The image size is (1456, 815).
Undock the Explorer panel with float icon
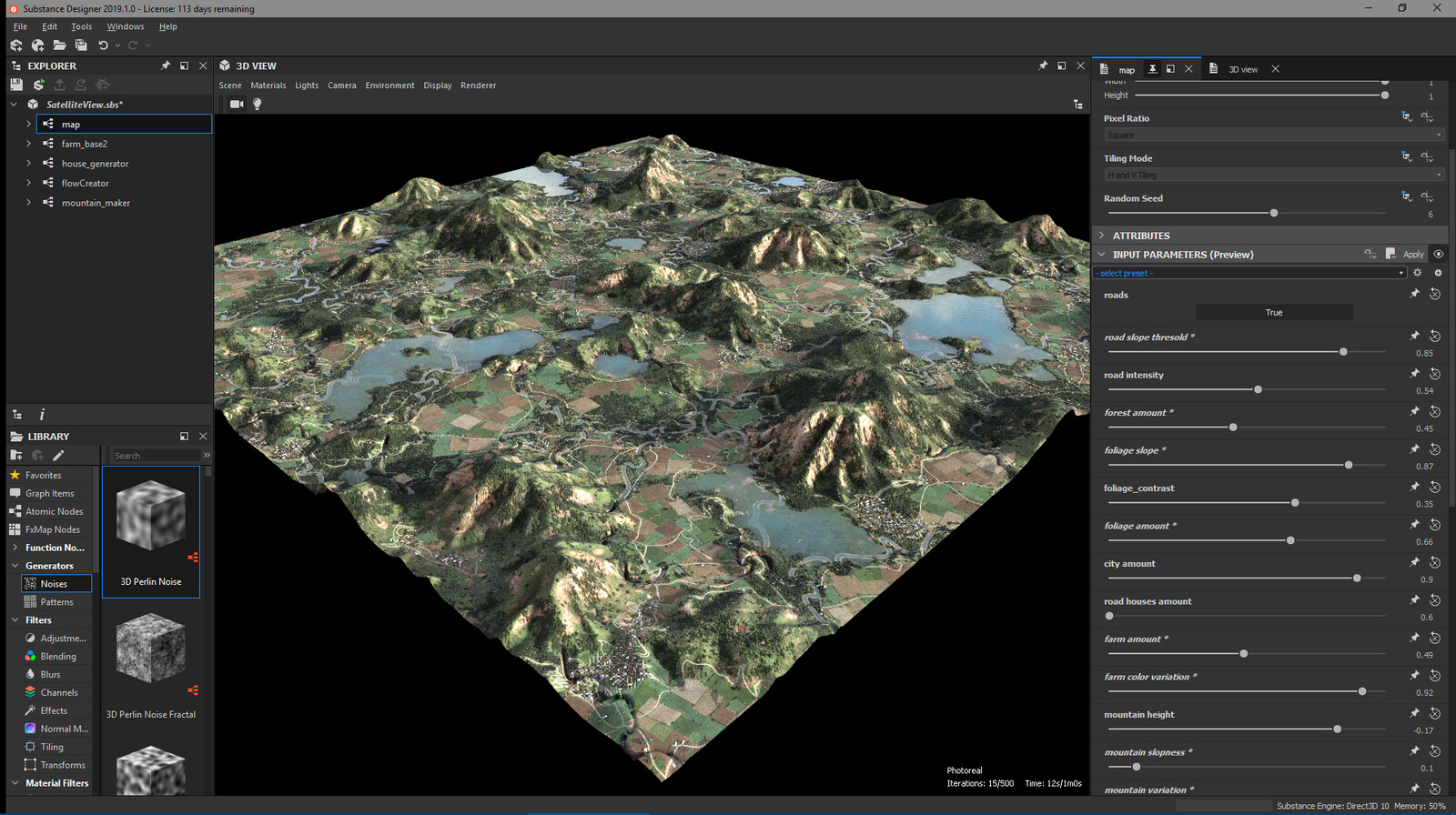pyautogui.click(x=184, y=65)
